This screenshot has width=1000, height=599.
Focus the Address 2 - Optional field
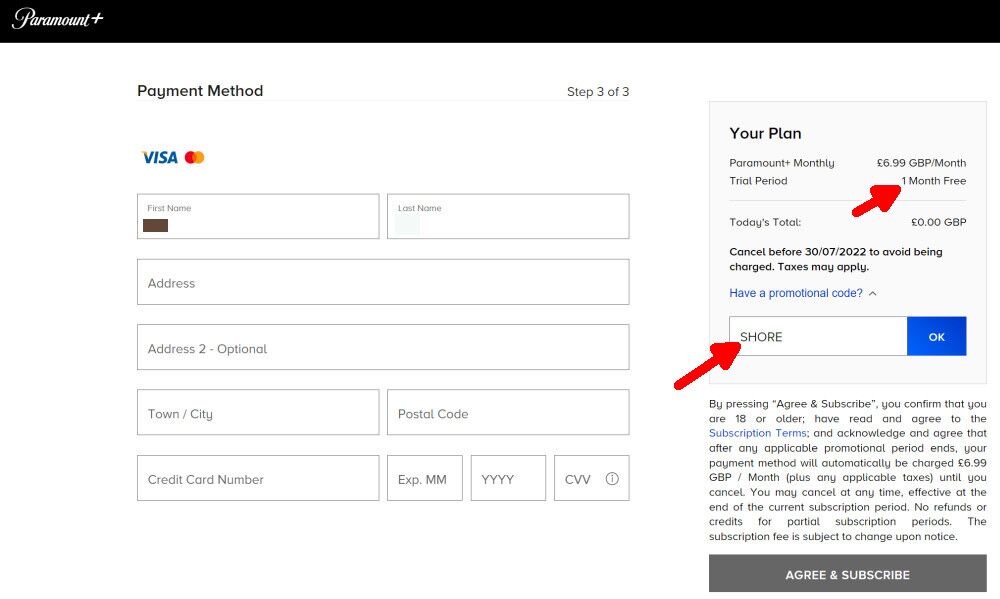(x=383, y=349)
